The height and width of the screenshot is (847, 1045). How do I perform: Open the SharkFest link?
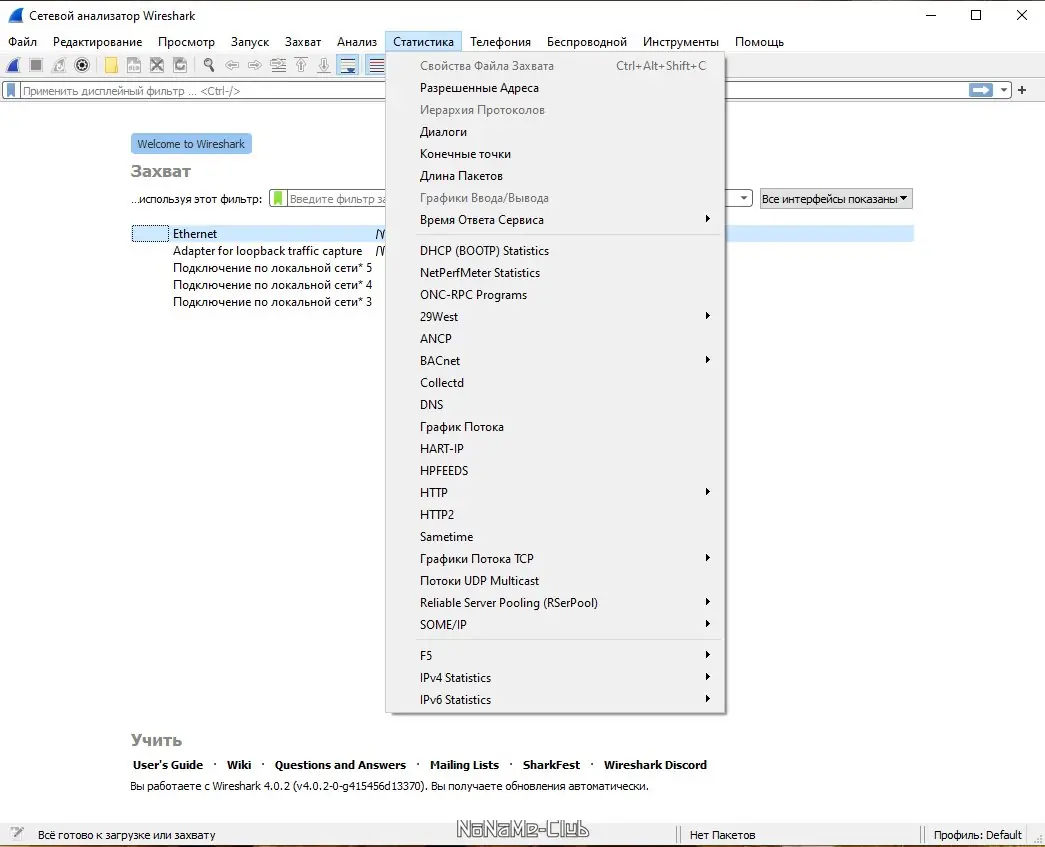(551, 765)
